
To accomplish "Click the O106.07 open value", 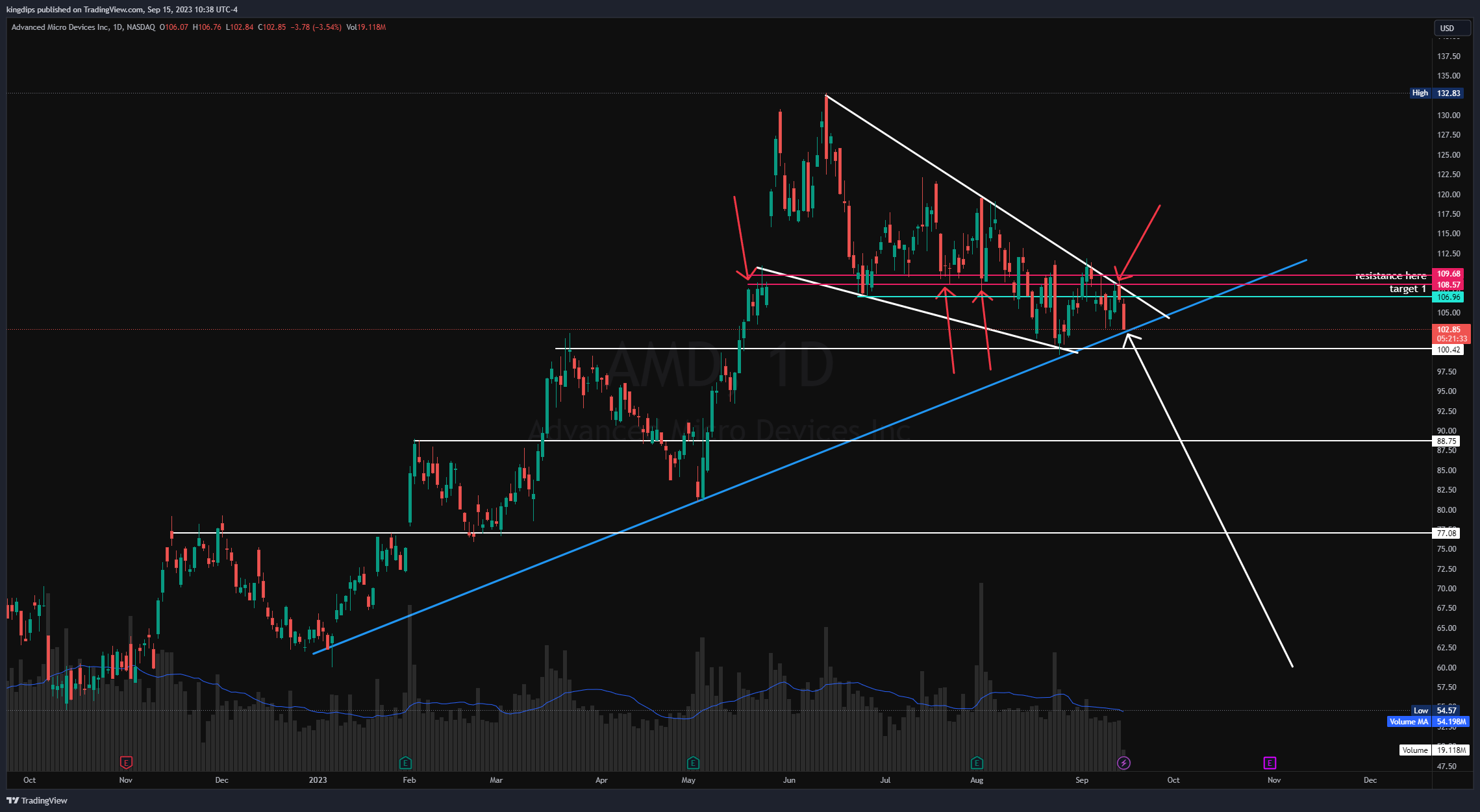I will (x=174, y=27).
